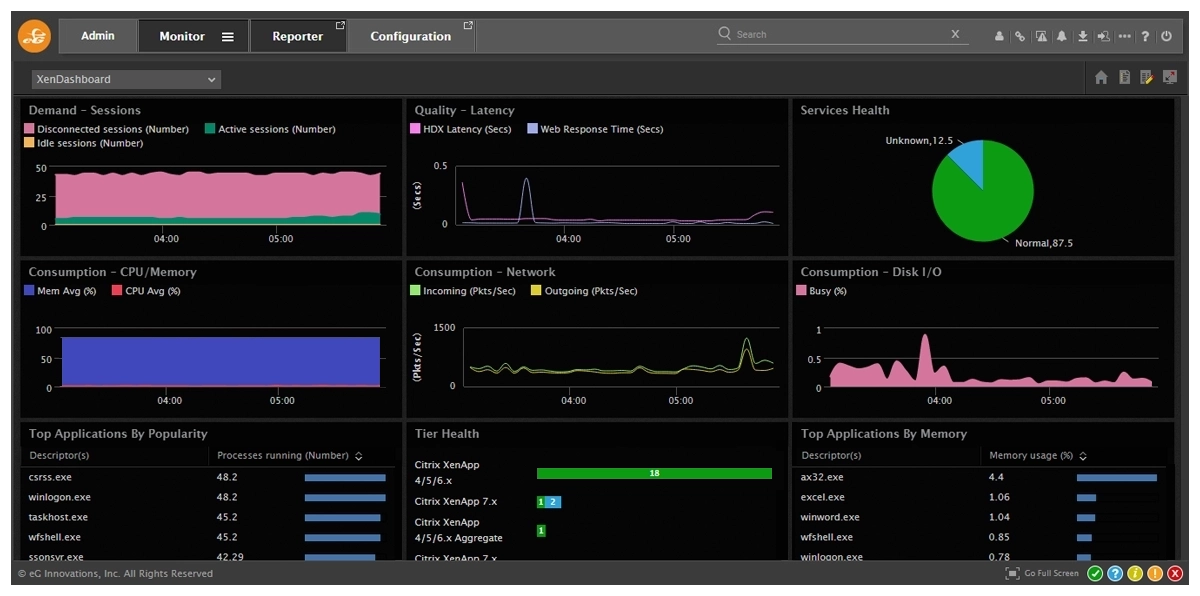Open the notifications bell icon
Screen dimensions: 1200x596
1062,36
